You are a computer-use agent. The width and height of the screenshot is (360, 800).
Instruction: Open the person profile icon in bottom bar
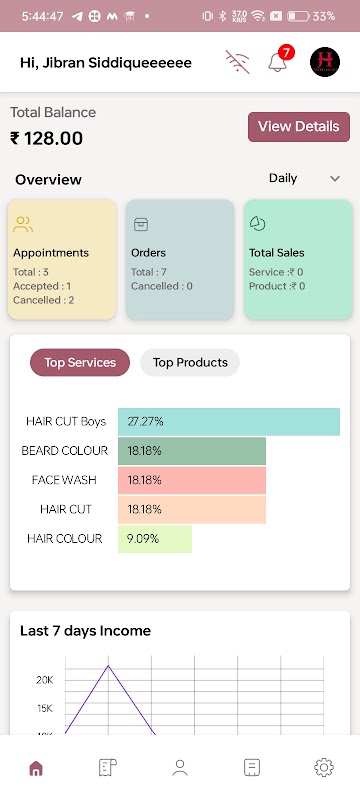[x=180, y=767]
